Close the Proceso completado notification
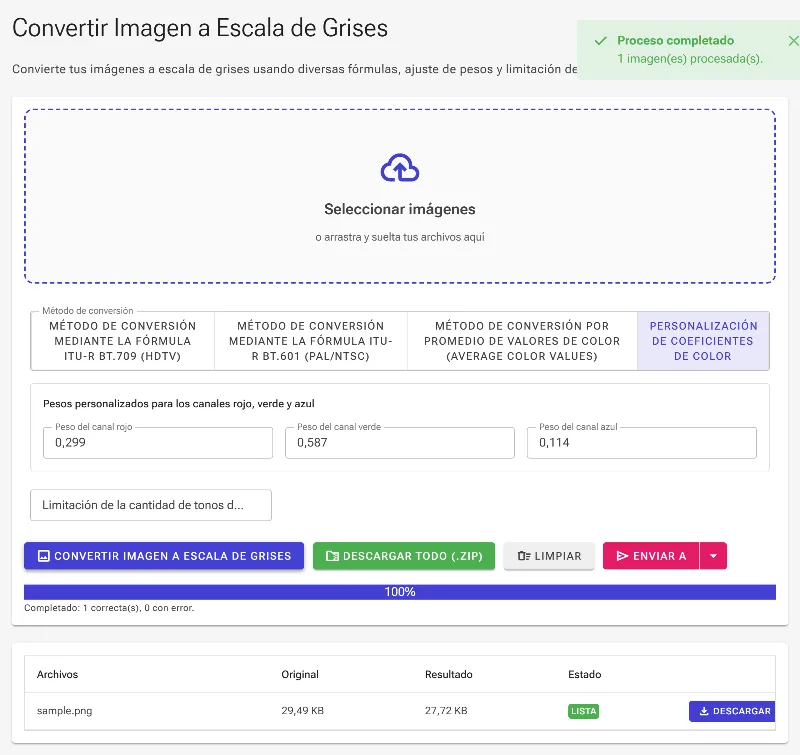Image resolution: width=800 pixels, height=755 pixels. point(793,41)
